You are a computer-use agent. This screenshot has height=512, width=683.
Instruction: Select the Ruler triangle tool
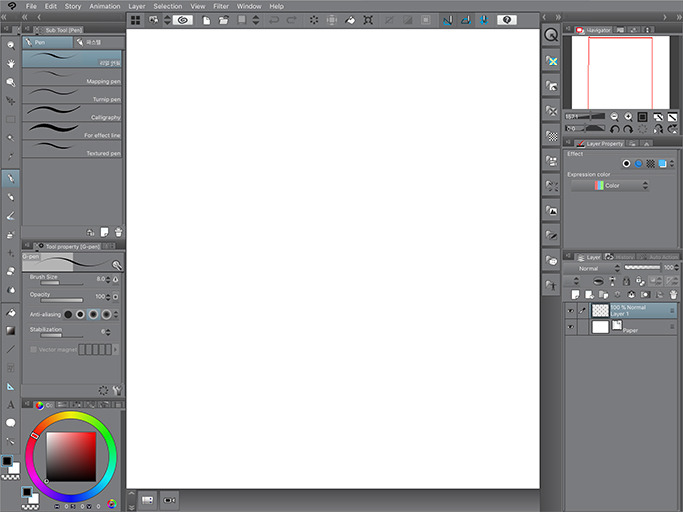coord(10,387)
